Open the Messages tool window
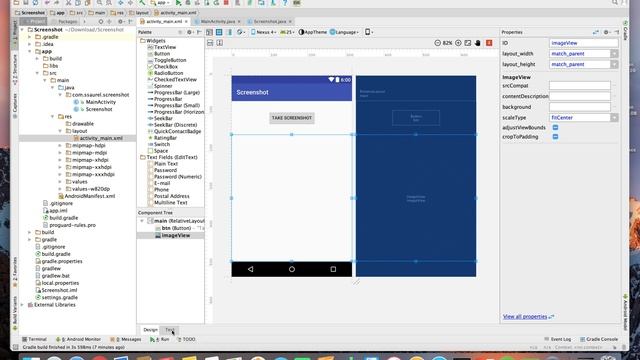The width and height of the screenshot is (640, 360). 126,339
